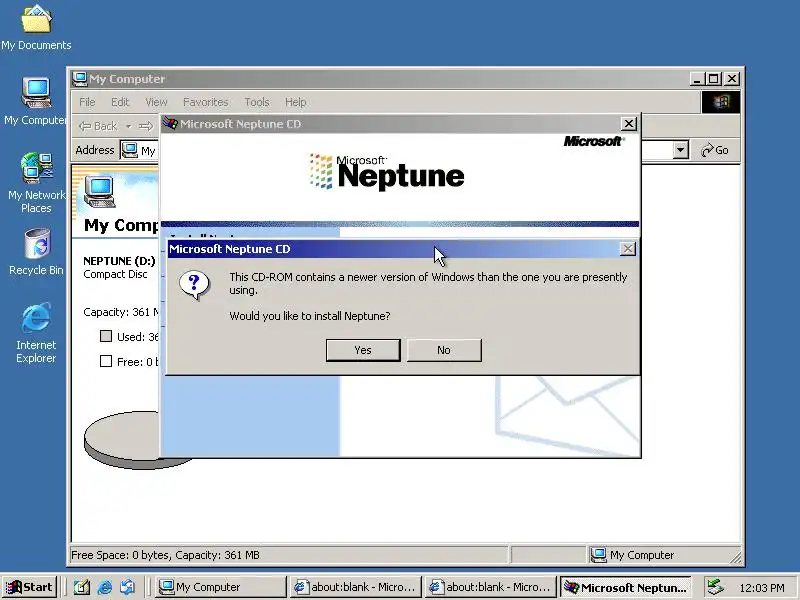
Task: Open the Tools menu in My Computer
Action: coord(257,102)
